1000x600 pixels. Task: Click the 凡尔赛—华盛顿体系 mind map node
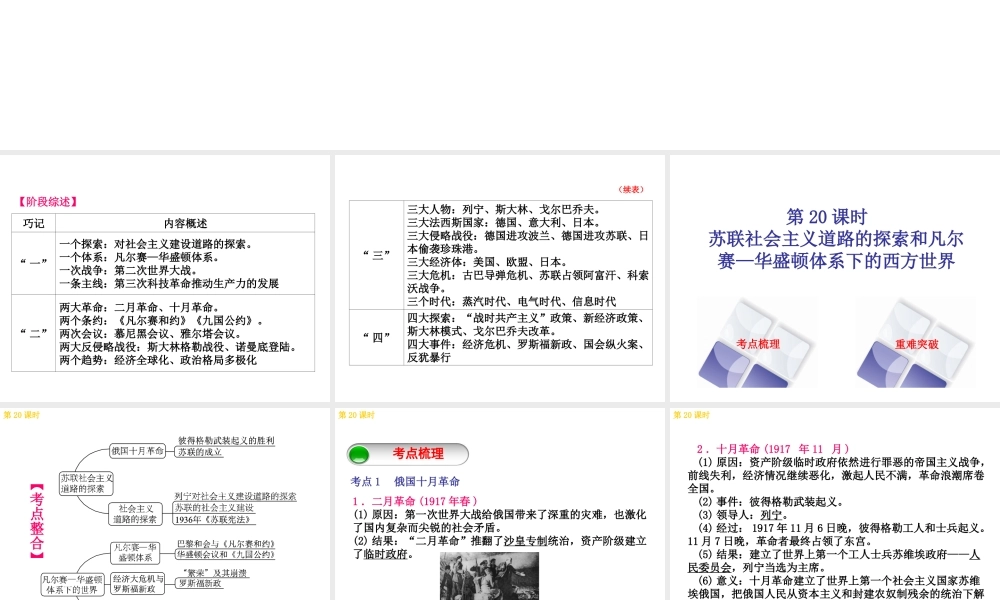135,552
